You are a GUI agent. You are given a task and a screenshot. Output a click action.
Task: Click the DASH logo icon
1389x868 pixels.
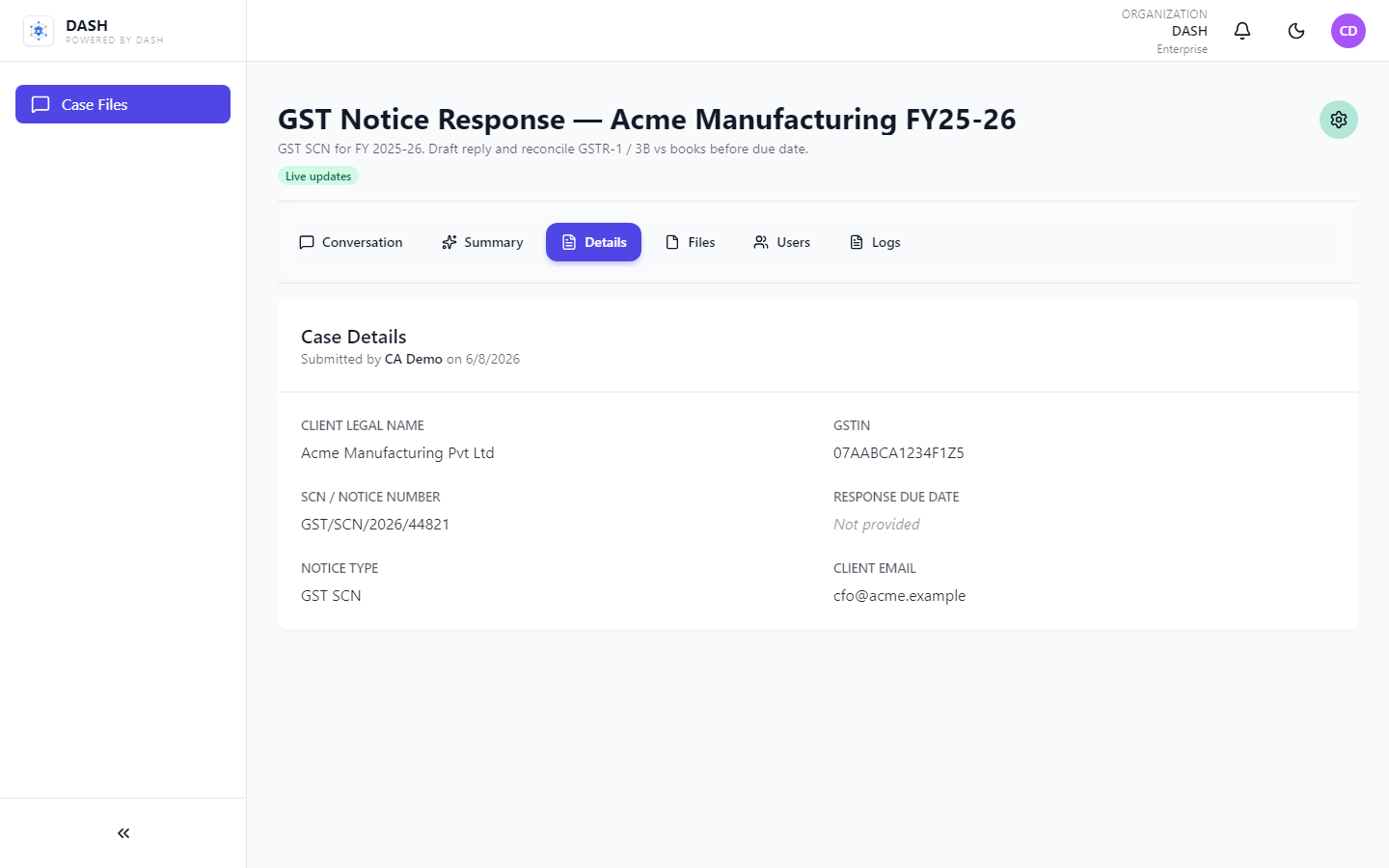coord(39,31)
